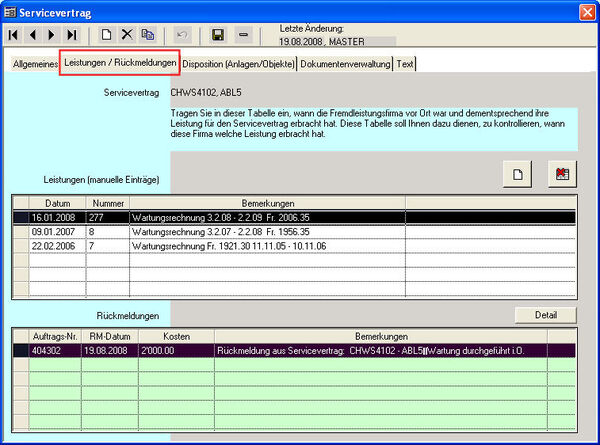Jump to the last record
The width and height of the screenshot is (600, 445).
coord(72,34)
